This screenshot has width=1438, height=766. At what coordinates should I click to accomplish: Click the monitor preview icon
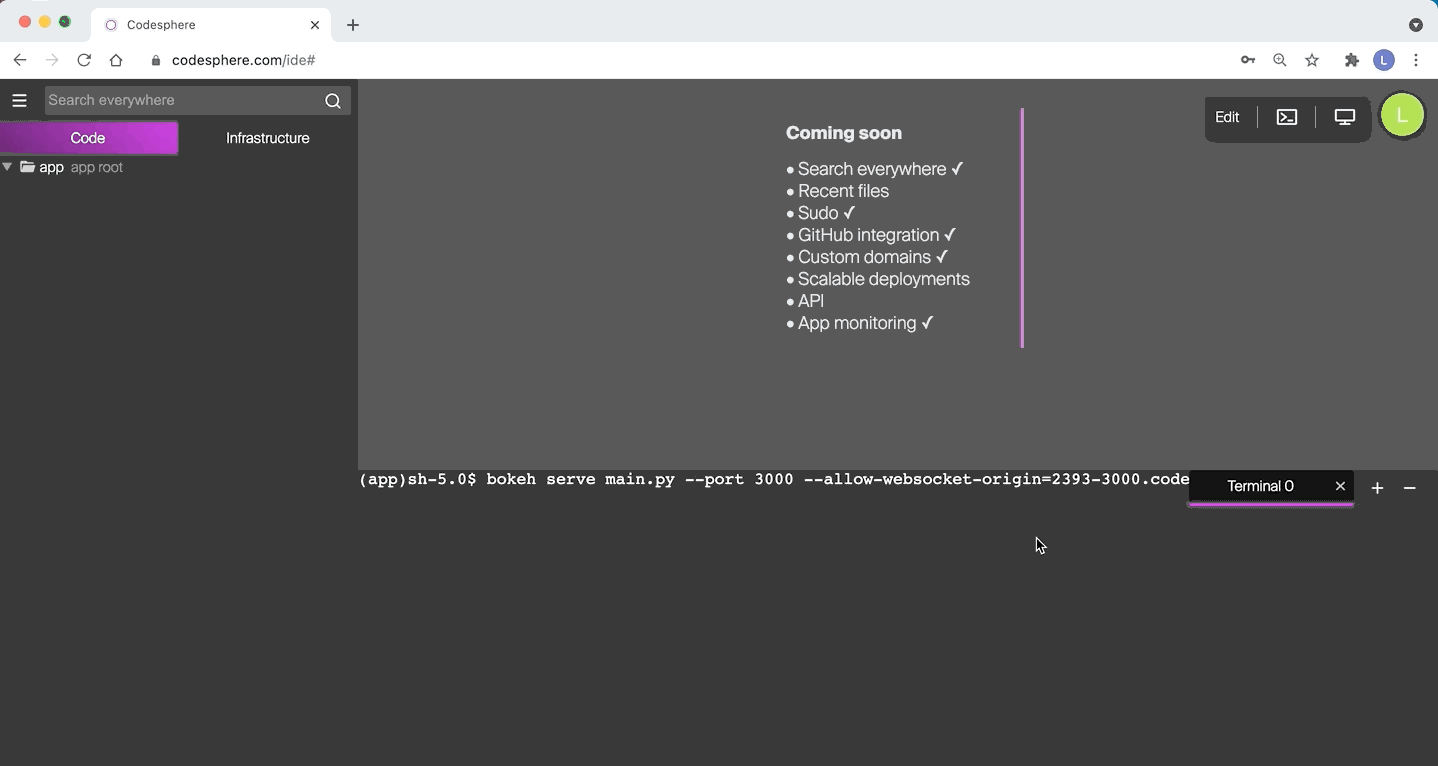click(1345, 117)
